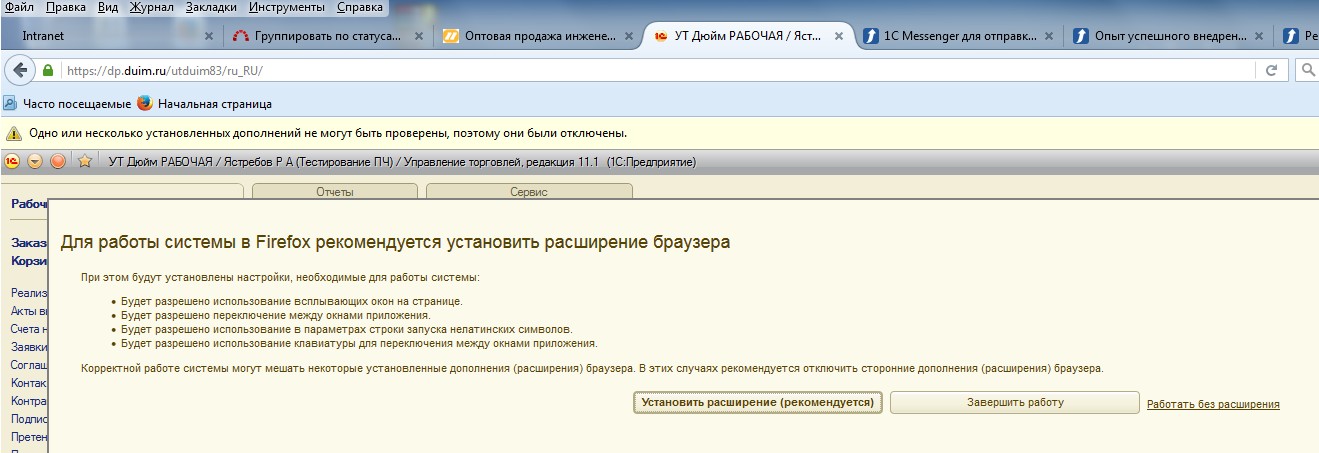Switch to Группировать по статуса tab
Image resolution: width=1319 pixels, height=453 pixels.
(327, 36)
